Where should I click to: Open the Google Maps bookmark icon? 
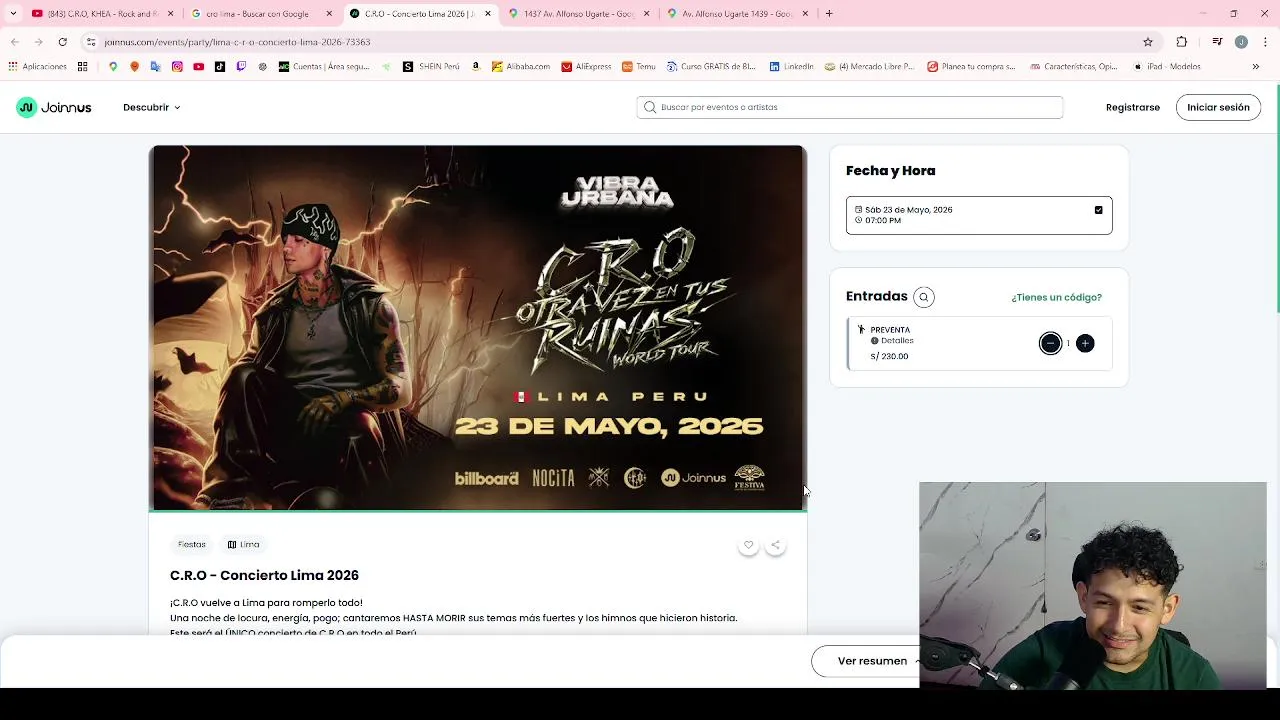113,67
